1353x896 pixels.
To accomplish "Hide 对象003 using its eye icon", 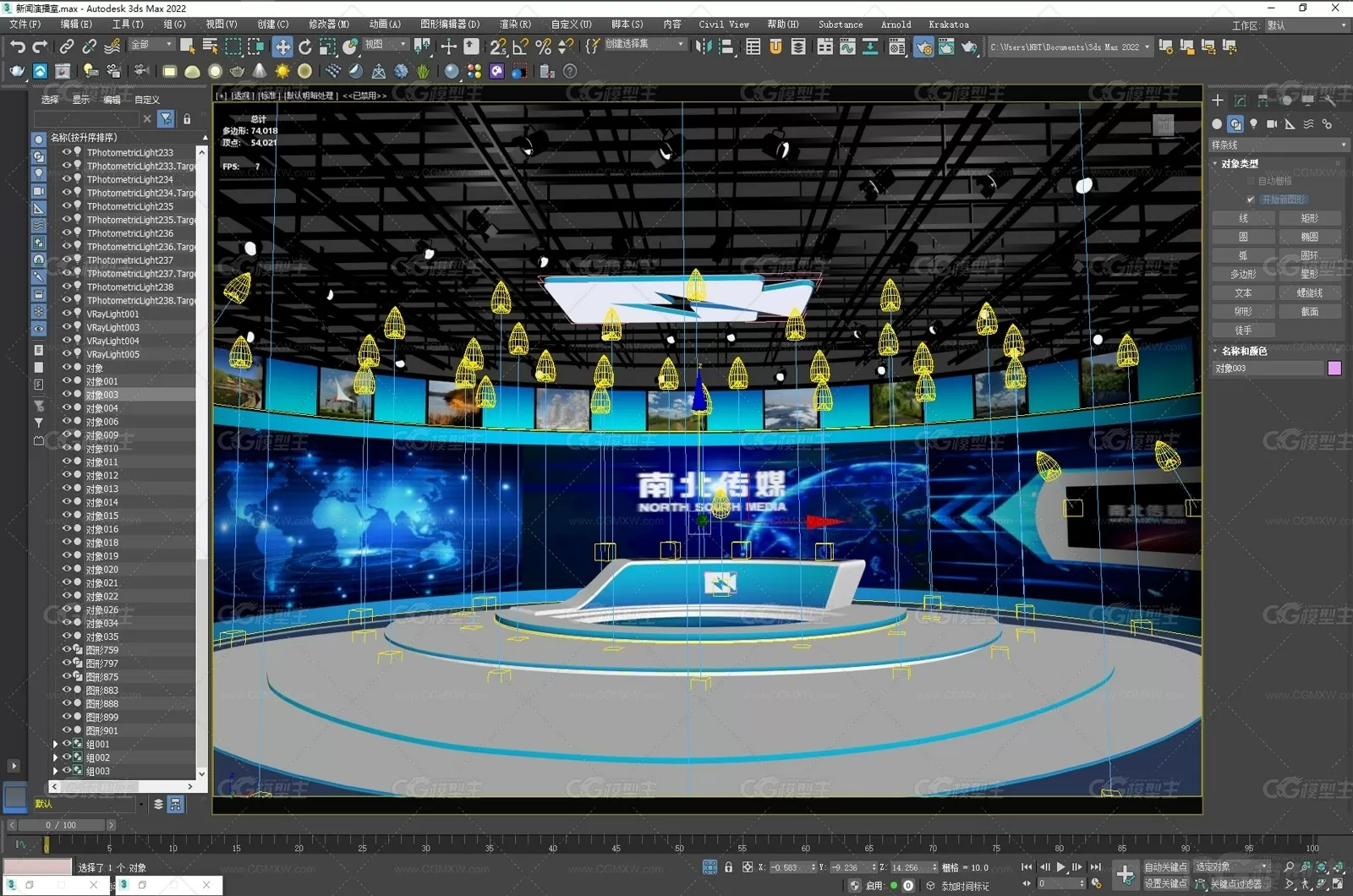I will 67,395.
